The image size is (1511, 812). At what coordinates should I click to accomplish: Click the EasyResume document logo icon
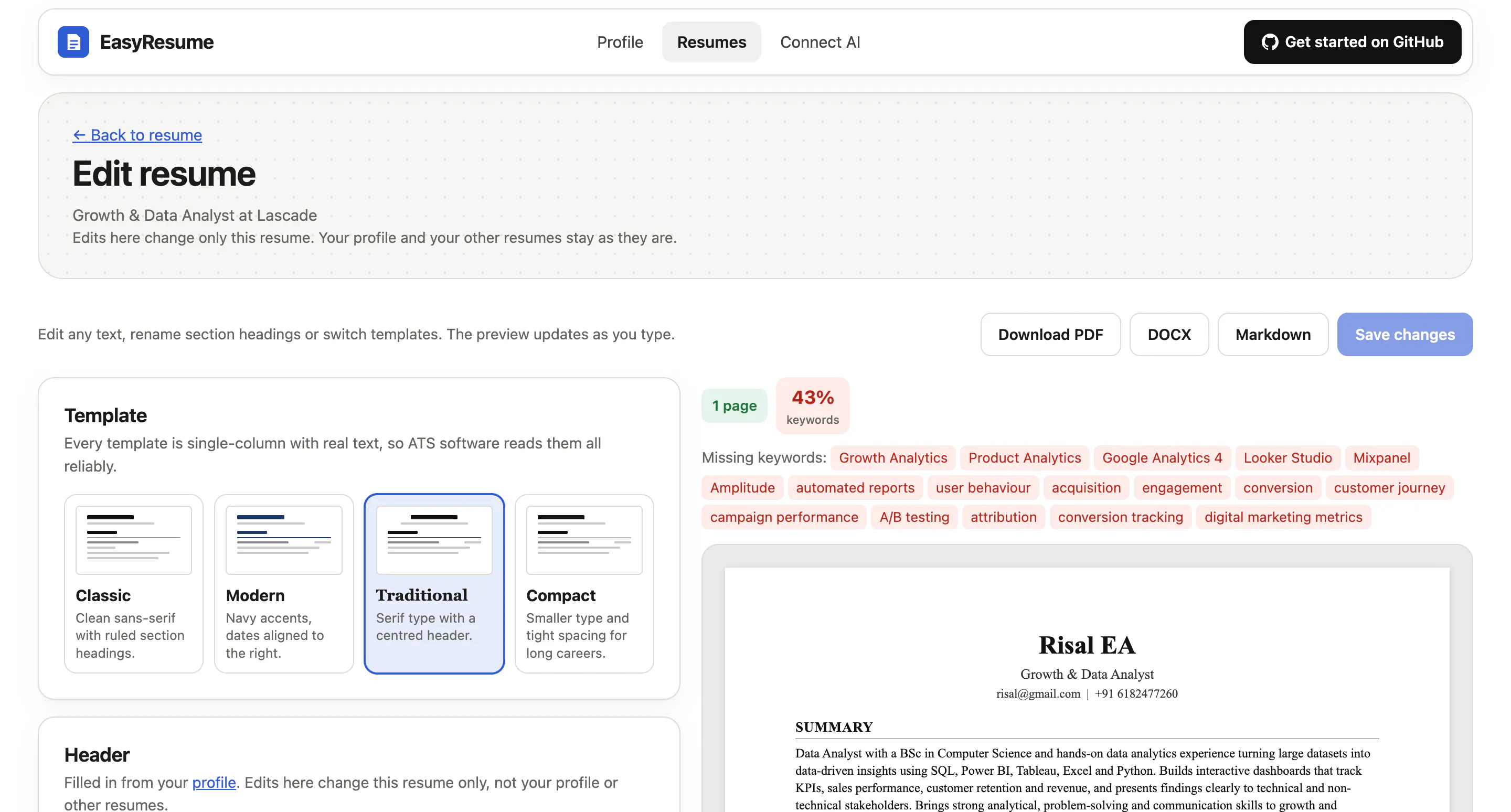tap(73, 41)
